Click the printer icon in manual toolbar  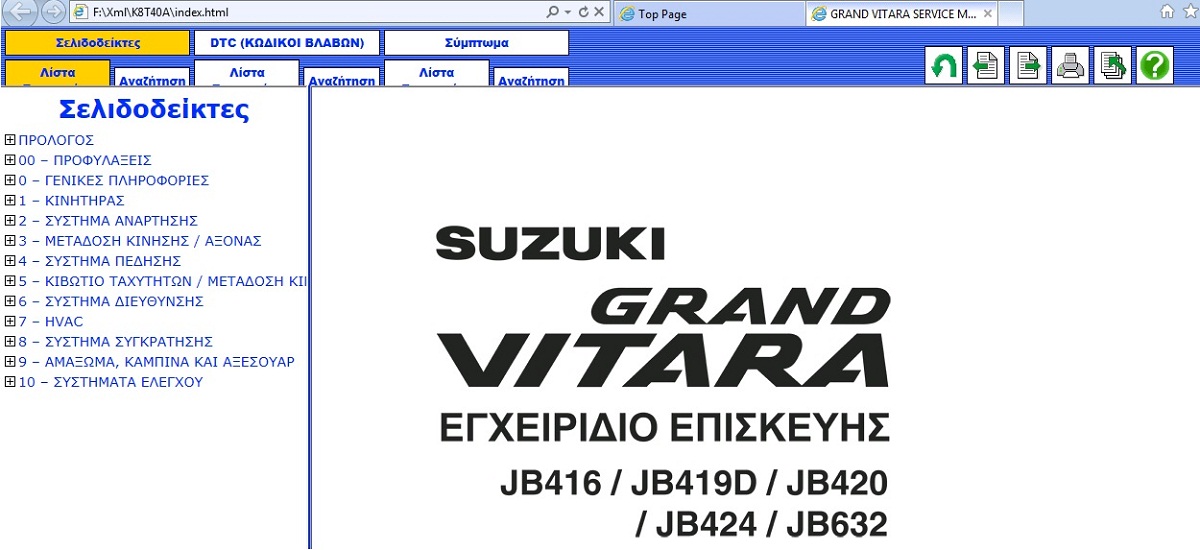coord(1070,66)
